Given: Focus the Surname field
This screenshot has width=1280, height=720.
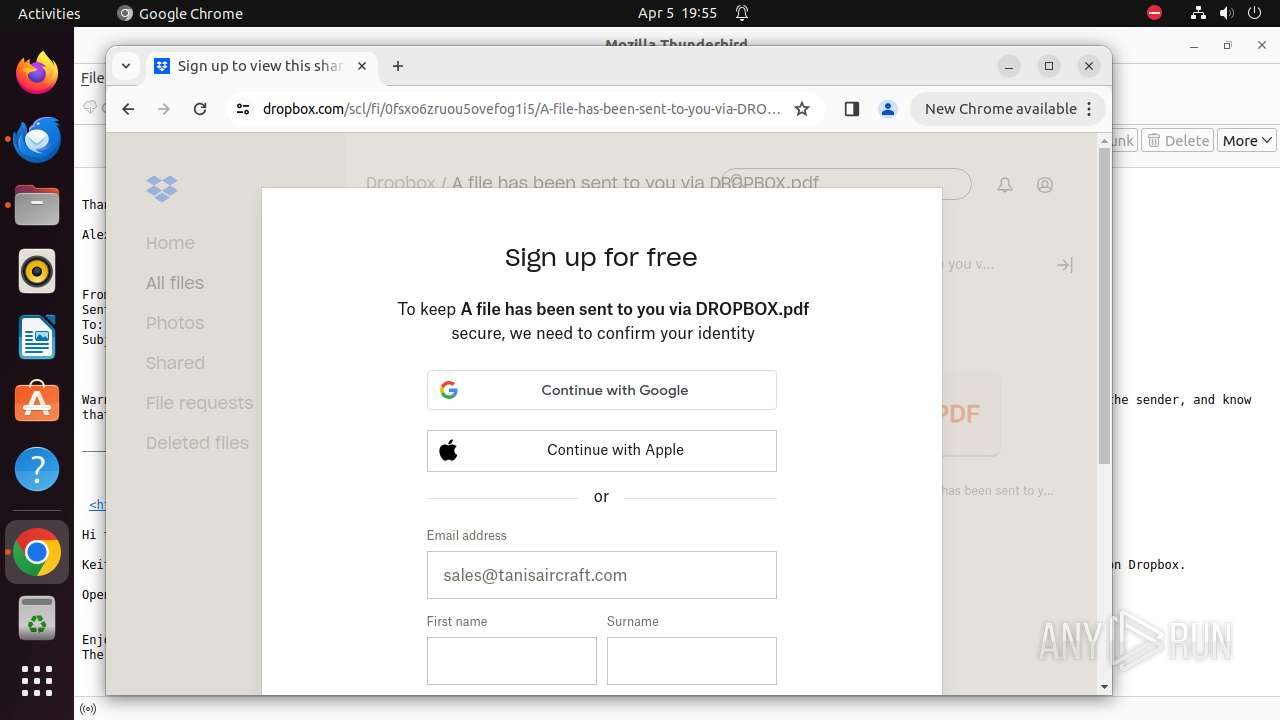Looking at the screenshot, I should (x=692, y=661).
